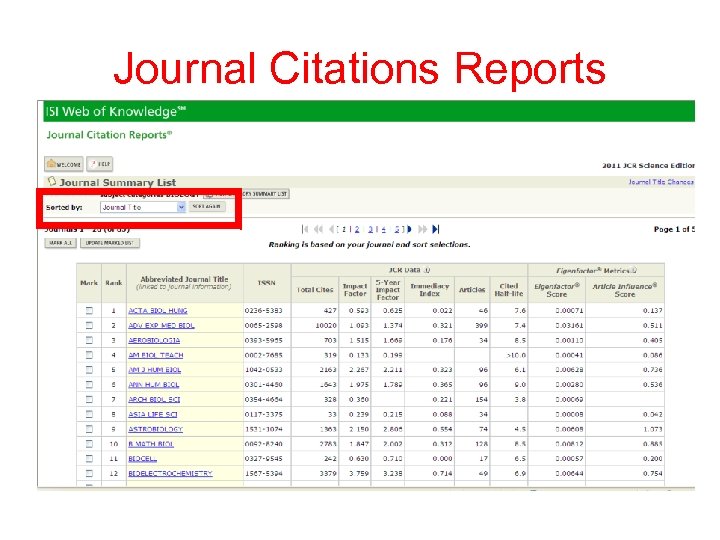Open ACTA BIOL HUNG journal link
The image size is (720, 540).
[158, 310]
